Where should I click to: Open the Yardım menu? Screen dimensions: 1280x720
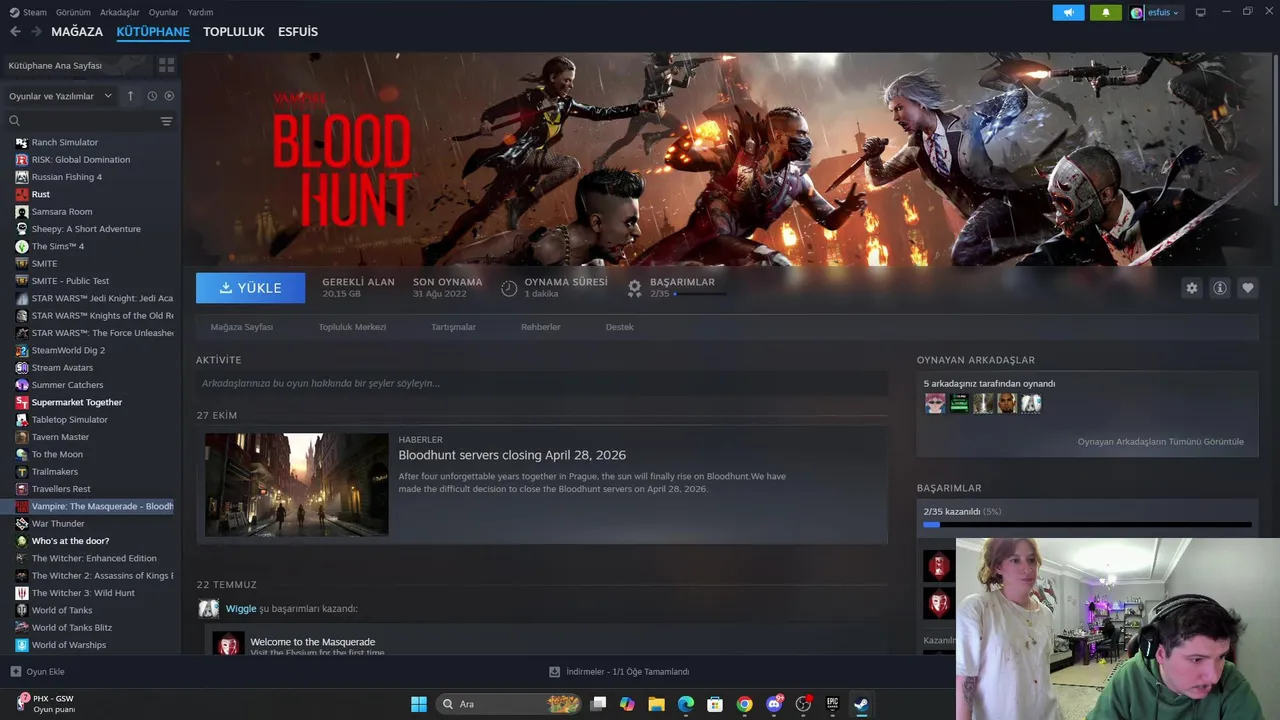[200, 12]
